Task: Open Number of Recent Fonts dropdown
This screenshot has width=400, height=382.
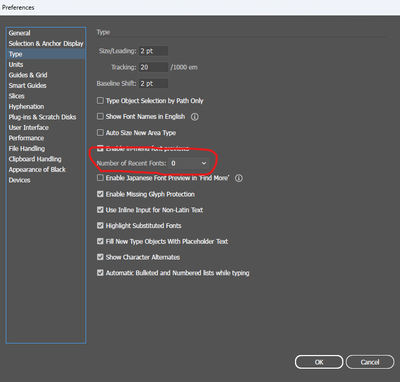Action: [x=188, y=163]
